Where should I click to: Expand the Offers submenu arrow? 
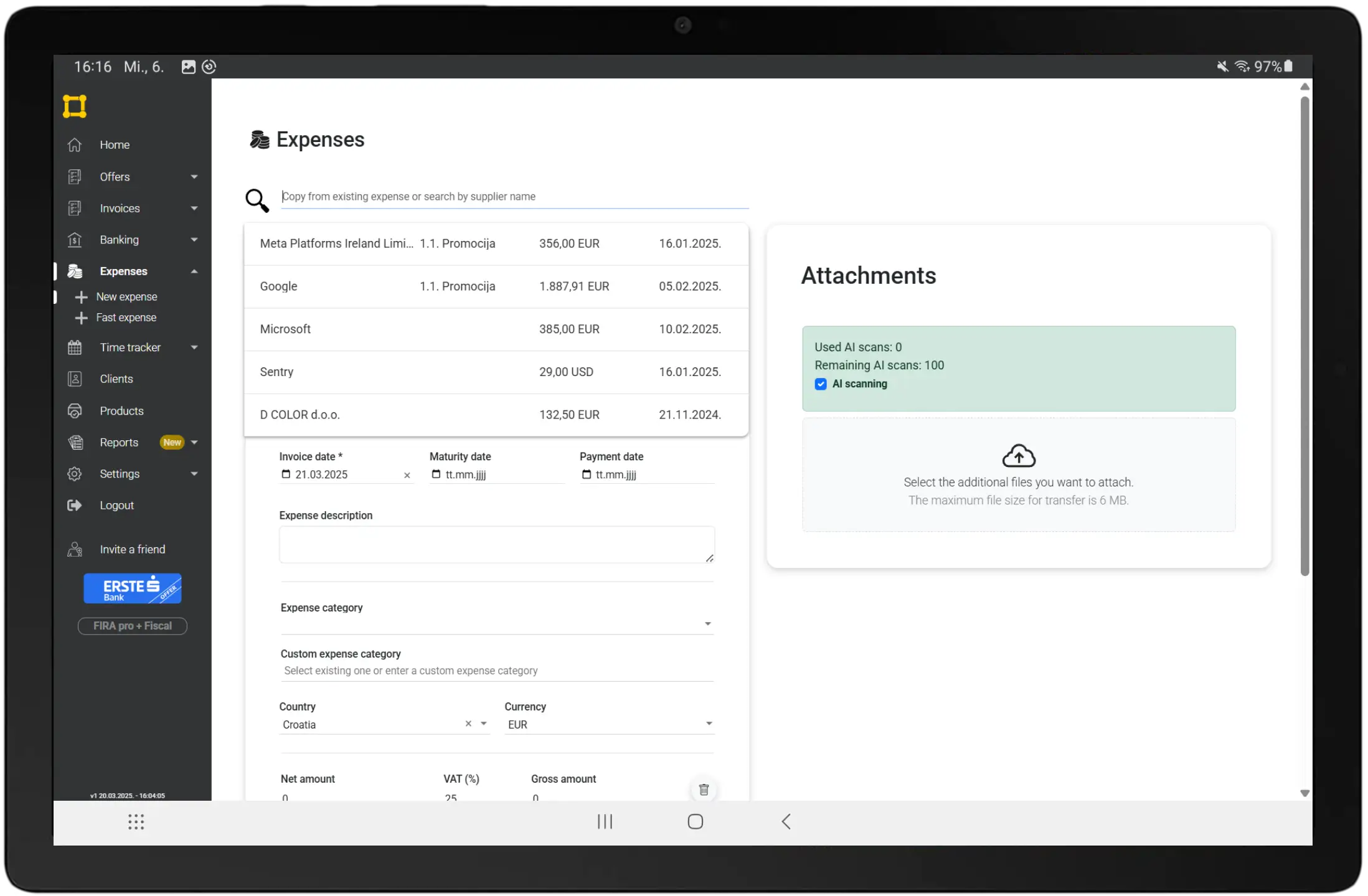(194, 177)
